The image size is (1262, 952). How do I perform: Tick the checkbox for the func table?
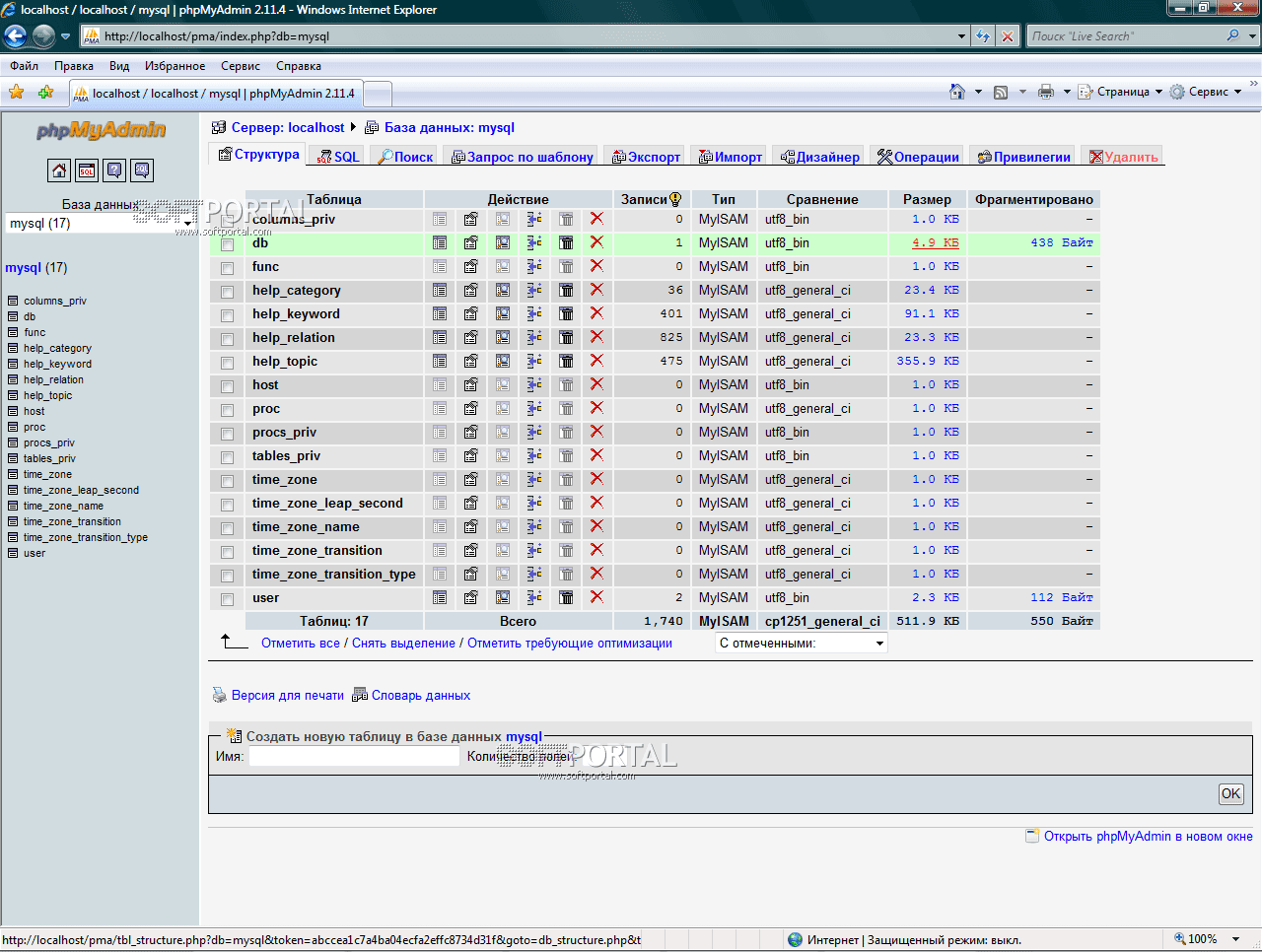tap(228, 268)
